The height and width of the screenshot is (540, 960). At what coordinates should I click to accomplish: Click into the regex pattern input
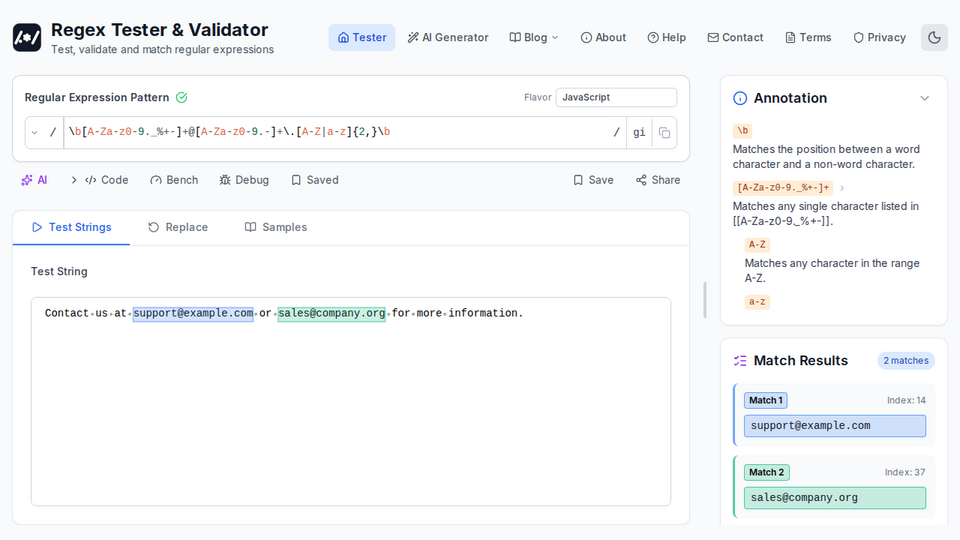pyautogui.click(x=340, y=132)
